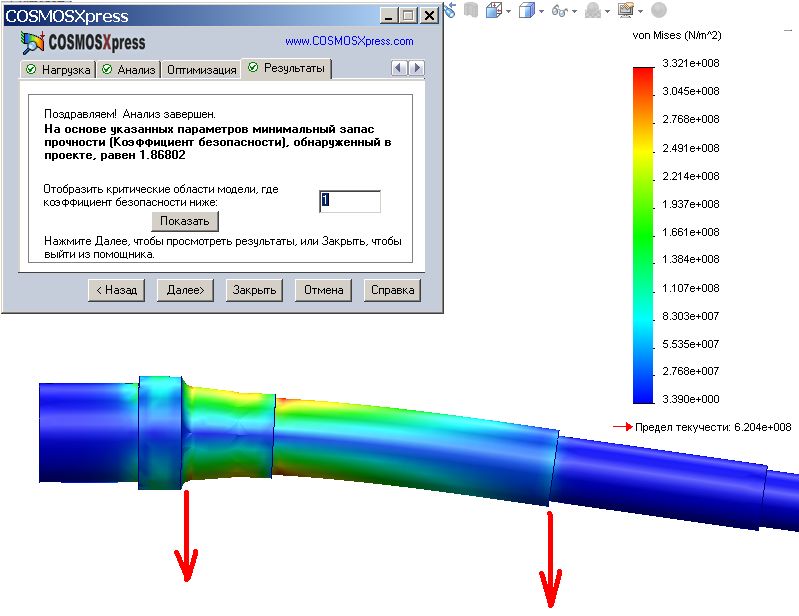
Task: Click the Предел текучести 6.204e+008 label
Action: click(713, 427)
